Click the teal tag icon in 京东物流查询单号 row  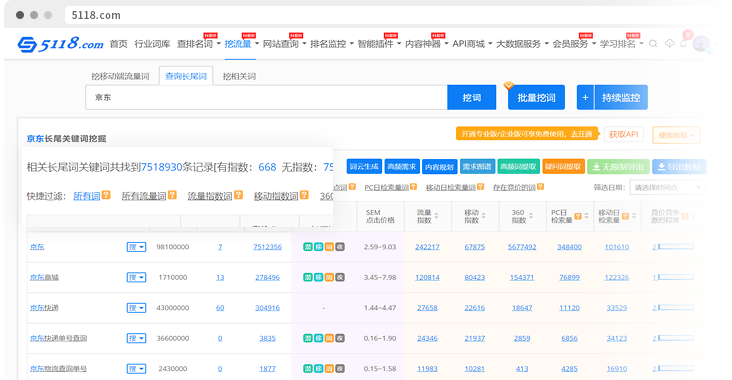[x=318, y=368]
